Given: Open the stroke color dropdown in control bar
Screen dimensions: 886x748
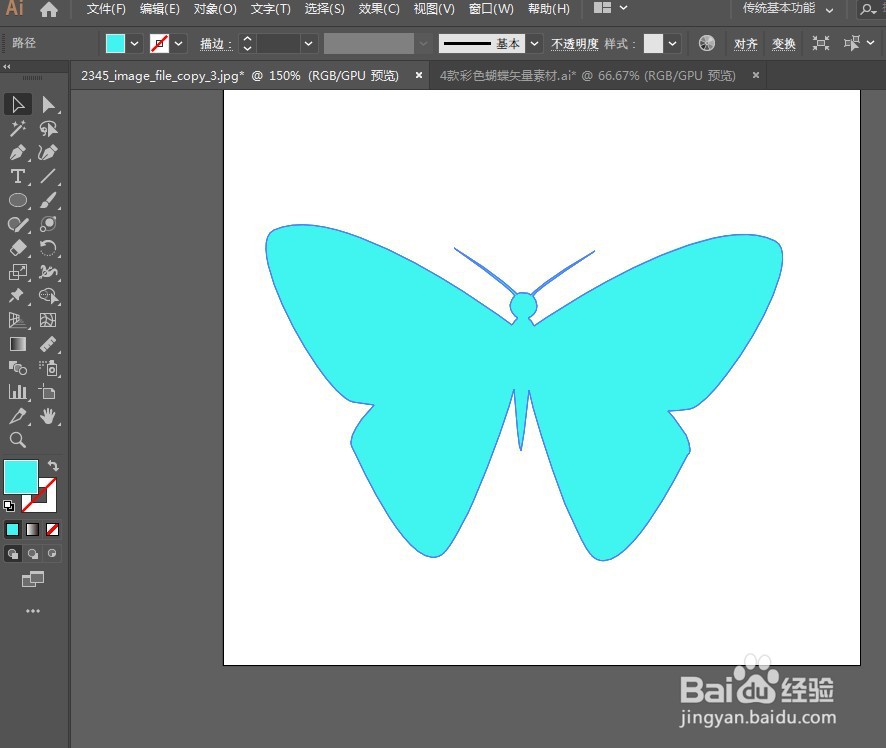Looking at the screenshot, I should click(179, 44).
